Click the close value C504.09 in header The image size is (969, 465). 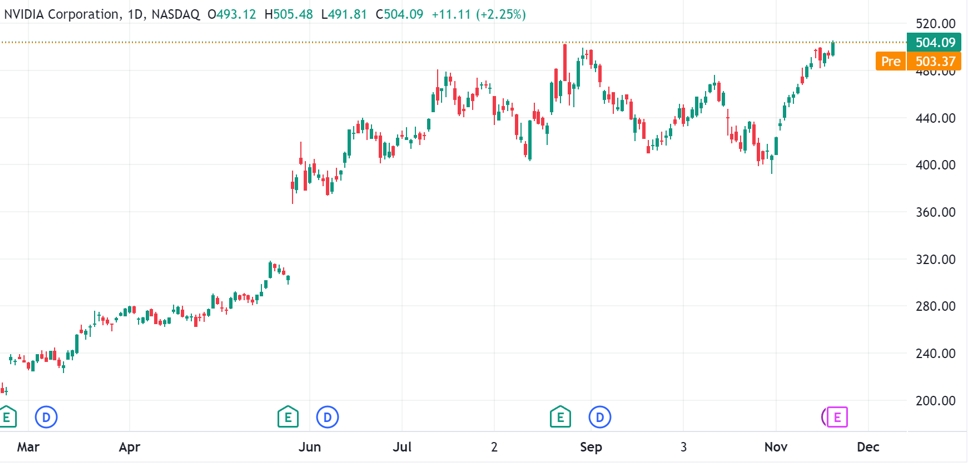(x=400, y=14)
